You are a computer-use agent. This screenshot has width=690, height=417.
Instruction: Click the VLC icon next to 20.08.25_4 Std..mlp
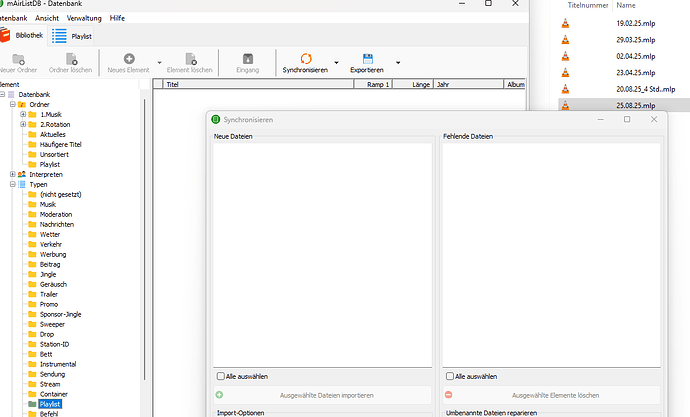565,89
